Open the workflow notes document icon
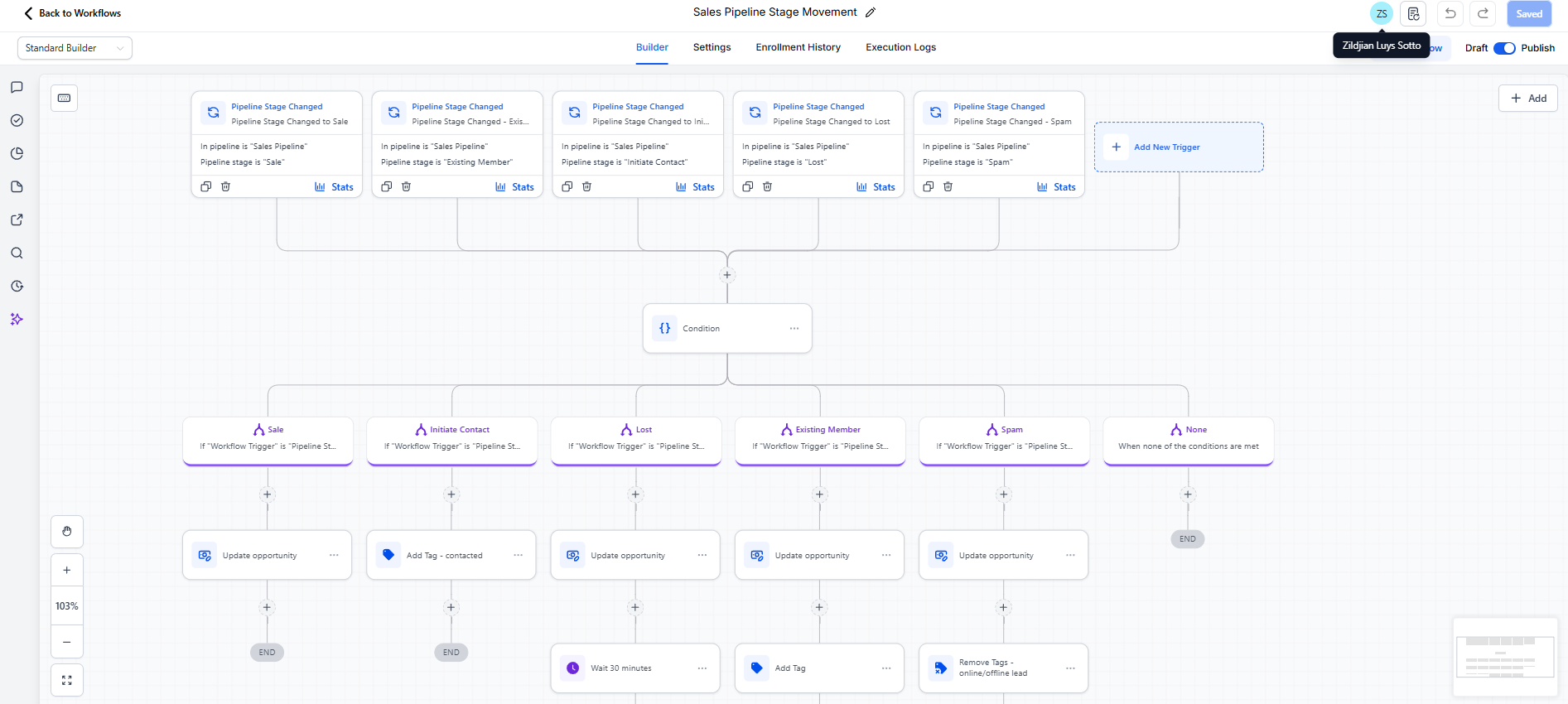 click(1413, 13)
